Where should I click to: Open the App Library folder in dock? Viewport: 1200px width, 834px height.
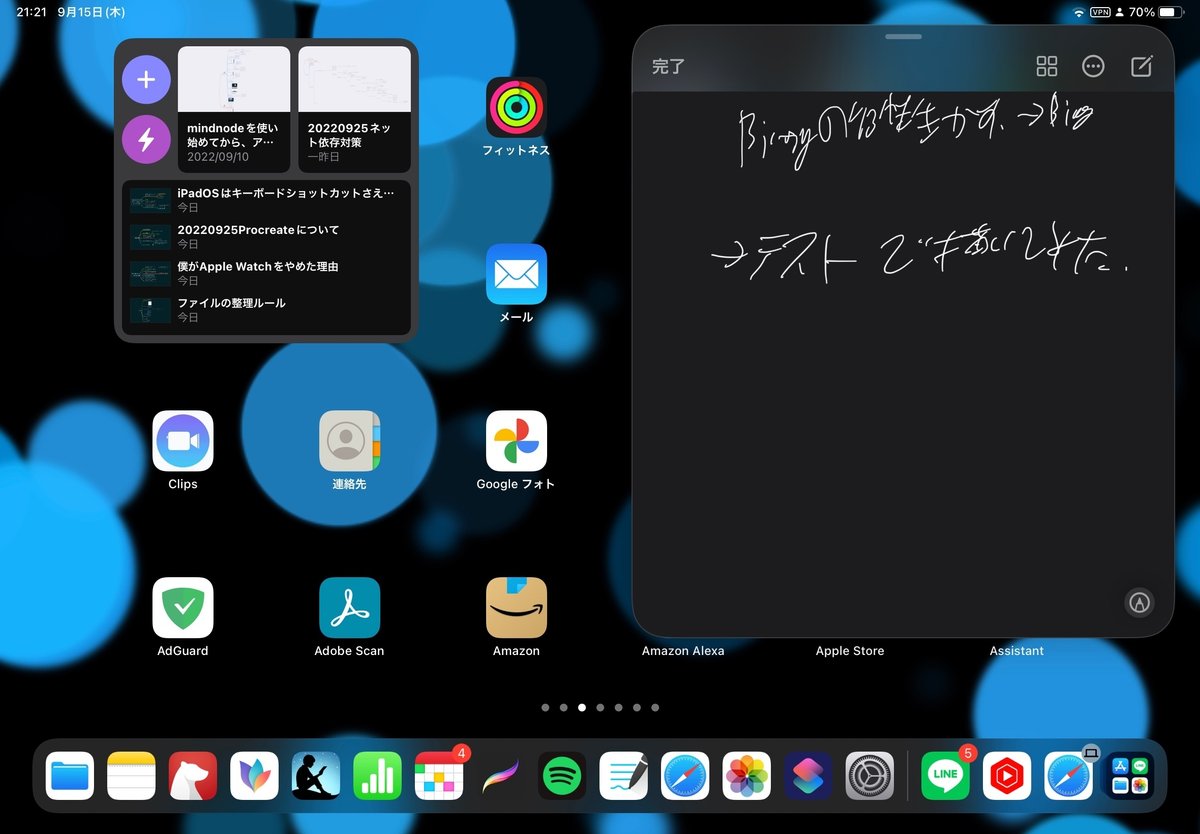tap(1130, 776)
